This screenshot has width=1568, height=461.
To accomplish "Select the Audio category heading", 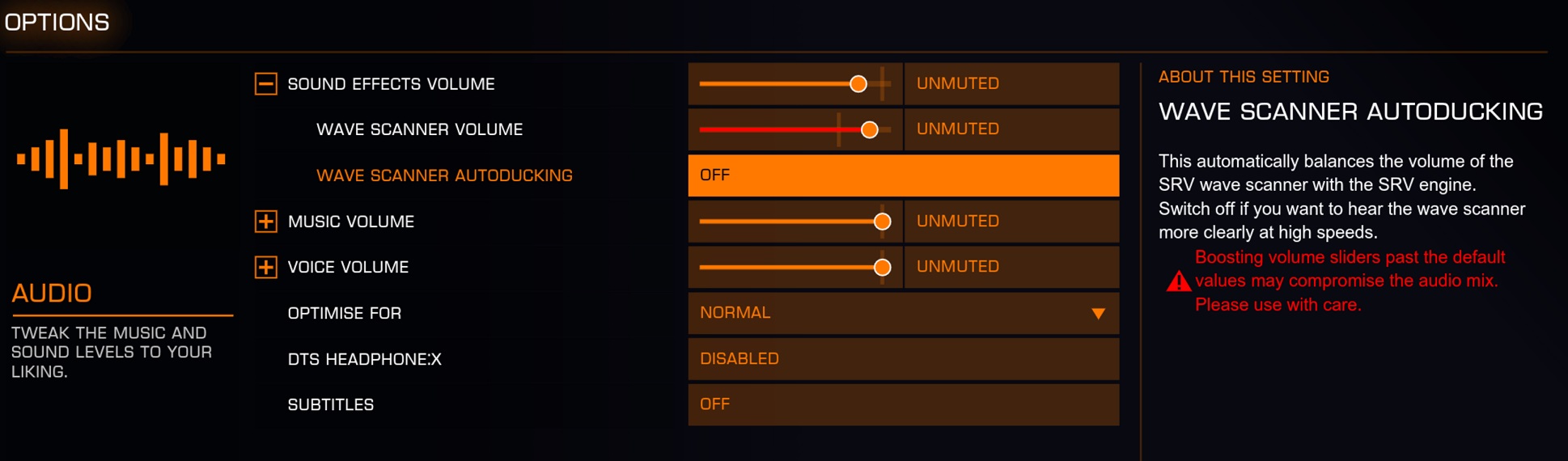I will 52,293.
